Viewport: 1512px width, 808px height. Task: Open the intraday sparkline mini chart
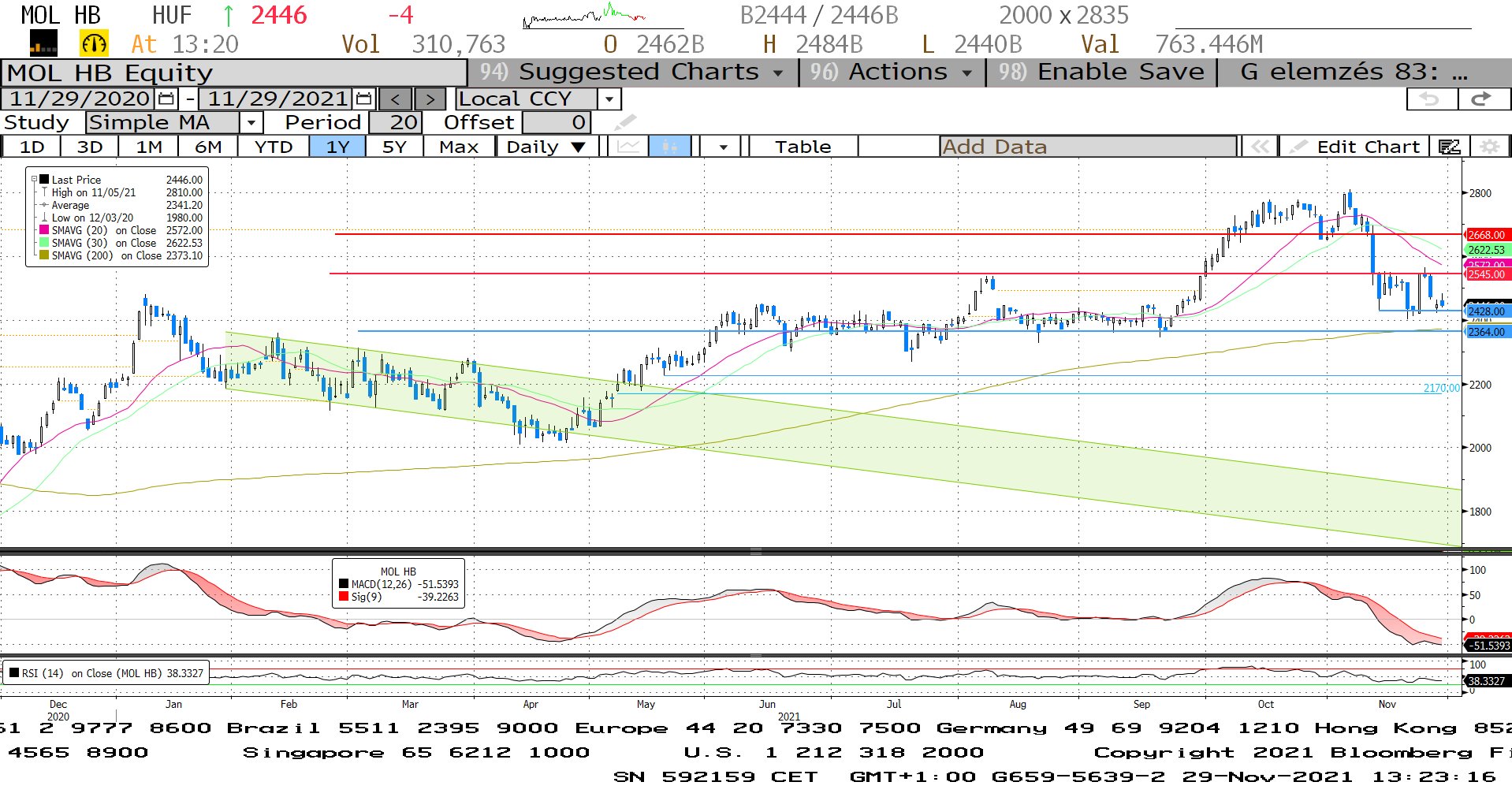[584, 15]
